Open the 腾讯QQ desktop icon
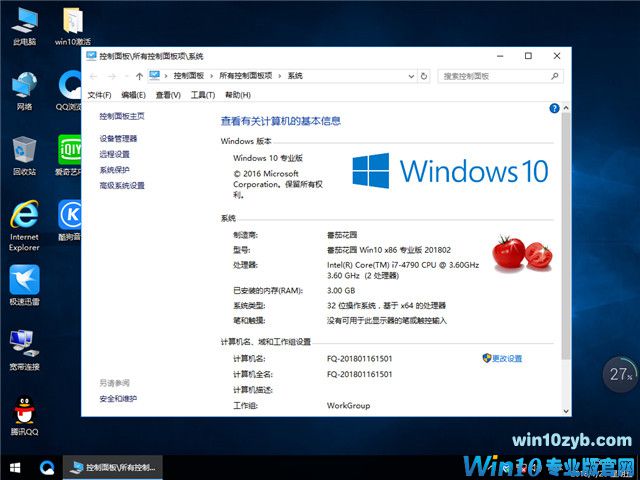The image size is (640, 480). [x=24, y=416]
